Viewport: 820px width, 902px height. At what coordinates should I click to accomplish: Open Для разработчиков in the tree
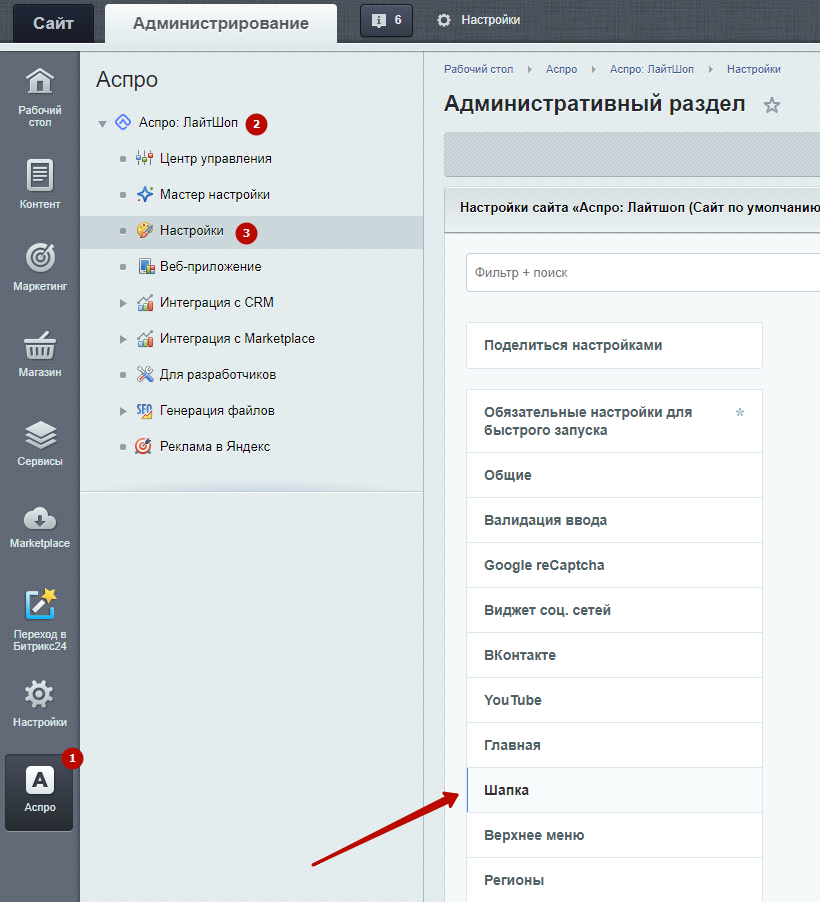click(218, 374)
